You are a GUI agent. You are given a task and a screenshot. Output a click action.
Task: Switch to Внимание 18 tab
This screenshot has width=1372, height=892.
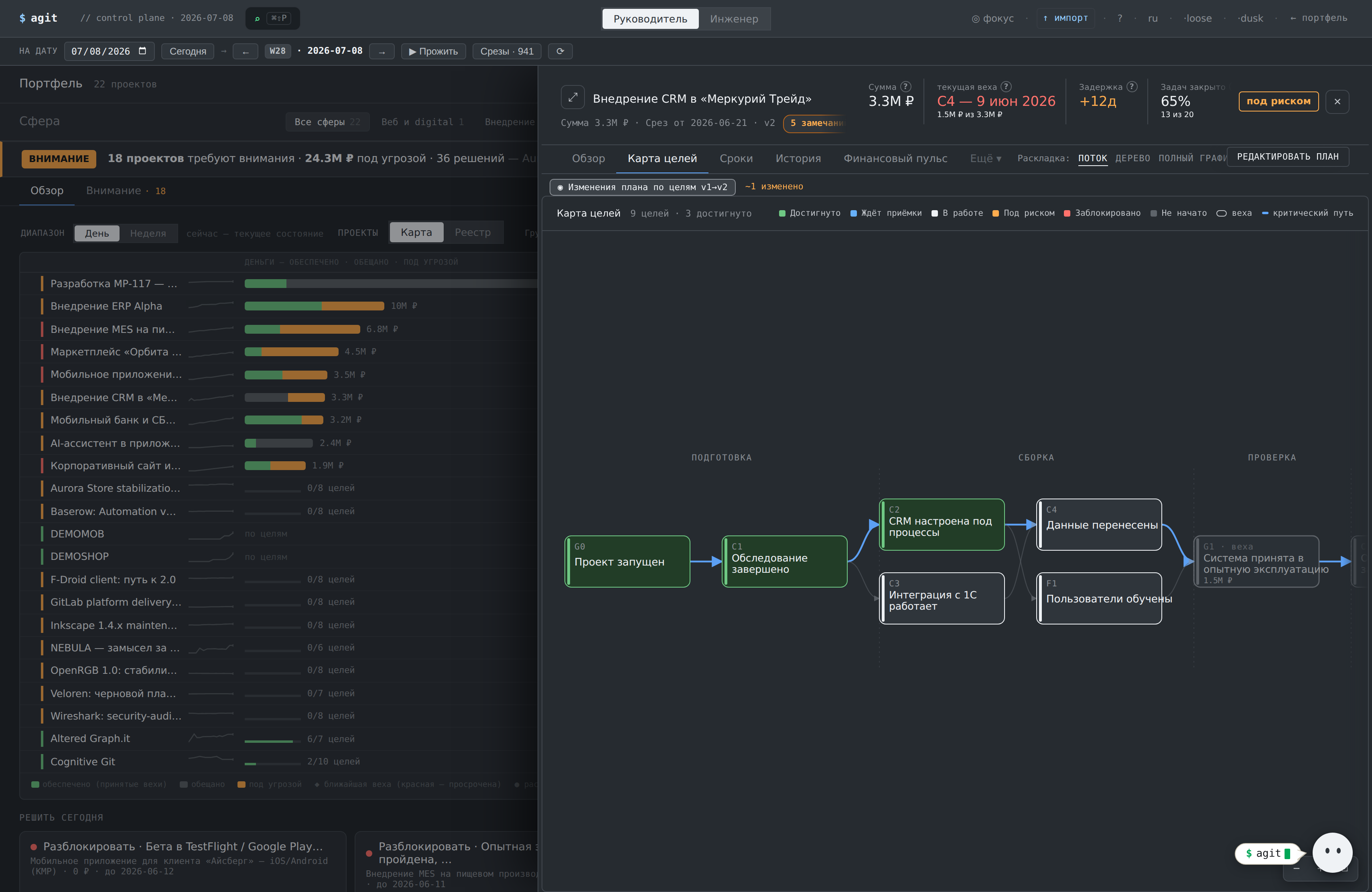[126, 191]
